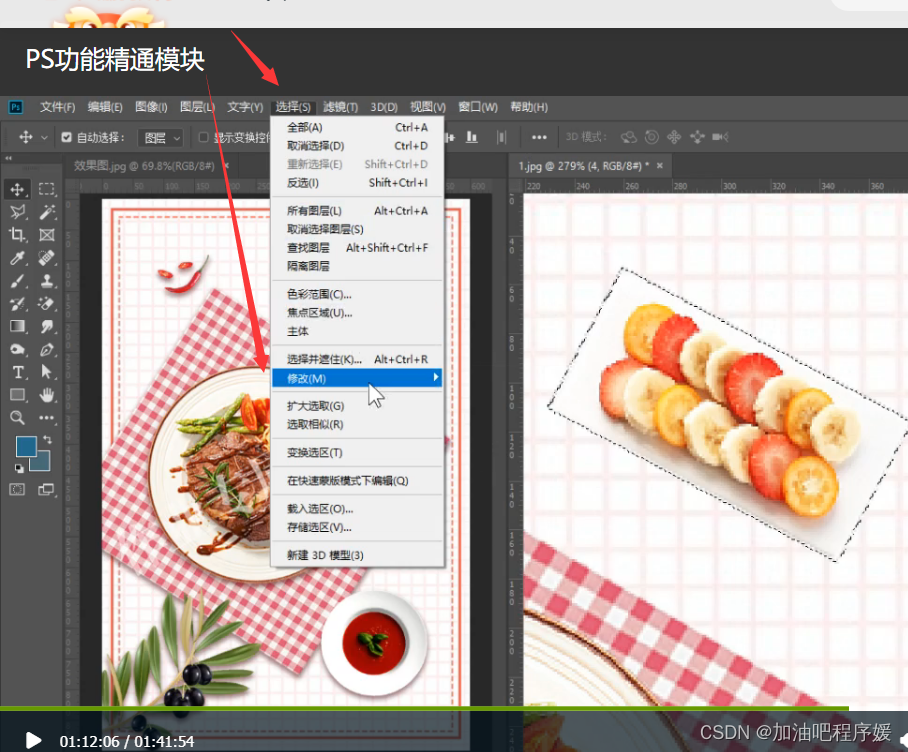
Task: Play the video with the play button
Action: tap(33, 740)
